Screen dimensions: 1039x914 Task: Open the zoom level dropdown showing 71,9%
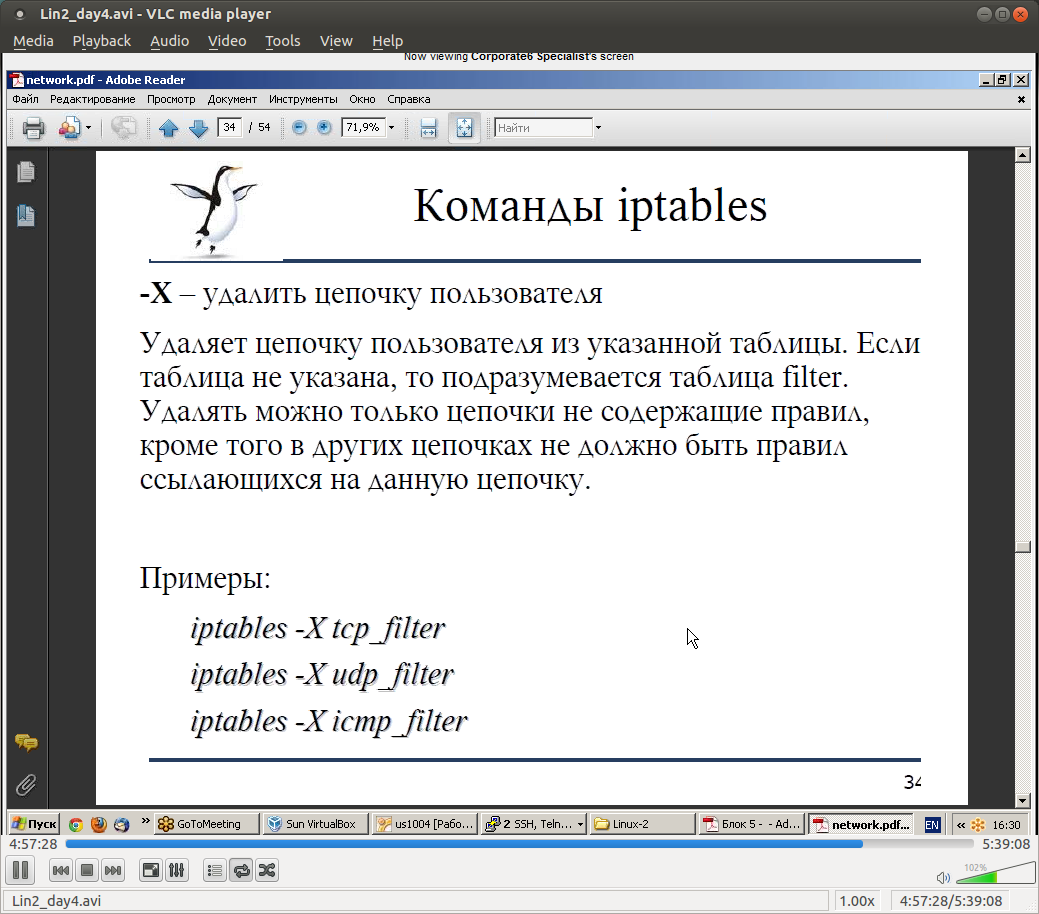(x=390, y=127)
